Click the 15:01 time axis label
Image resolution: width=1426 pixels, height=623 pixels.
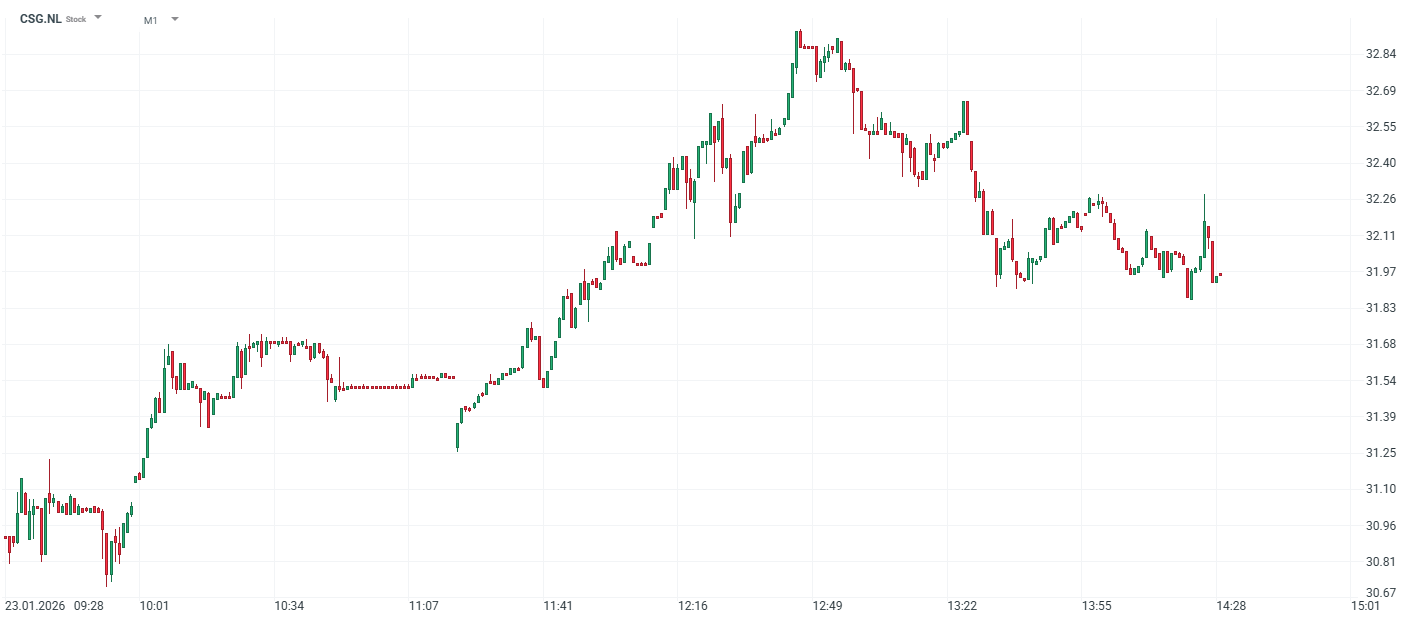pos(1366,606)
